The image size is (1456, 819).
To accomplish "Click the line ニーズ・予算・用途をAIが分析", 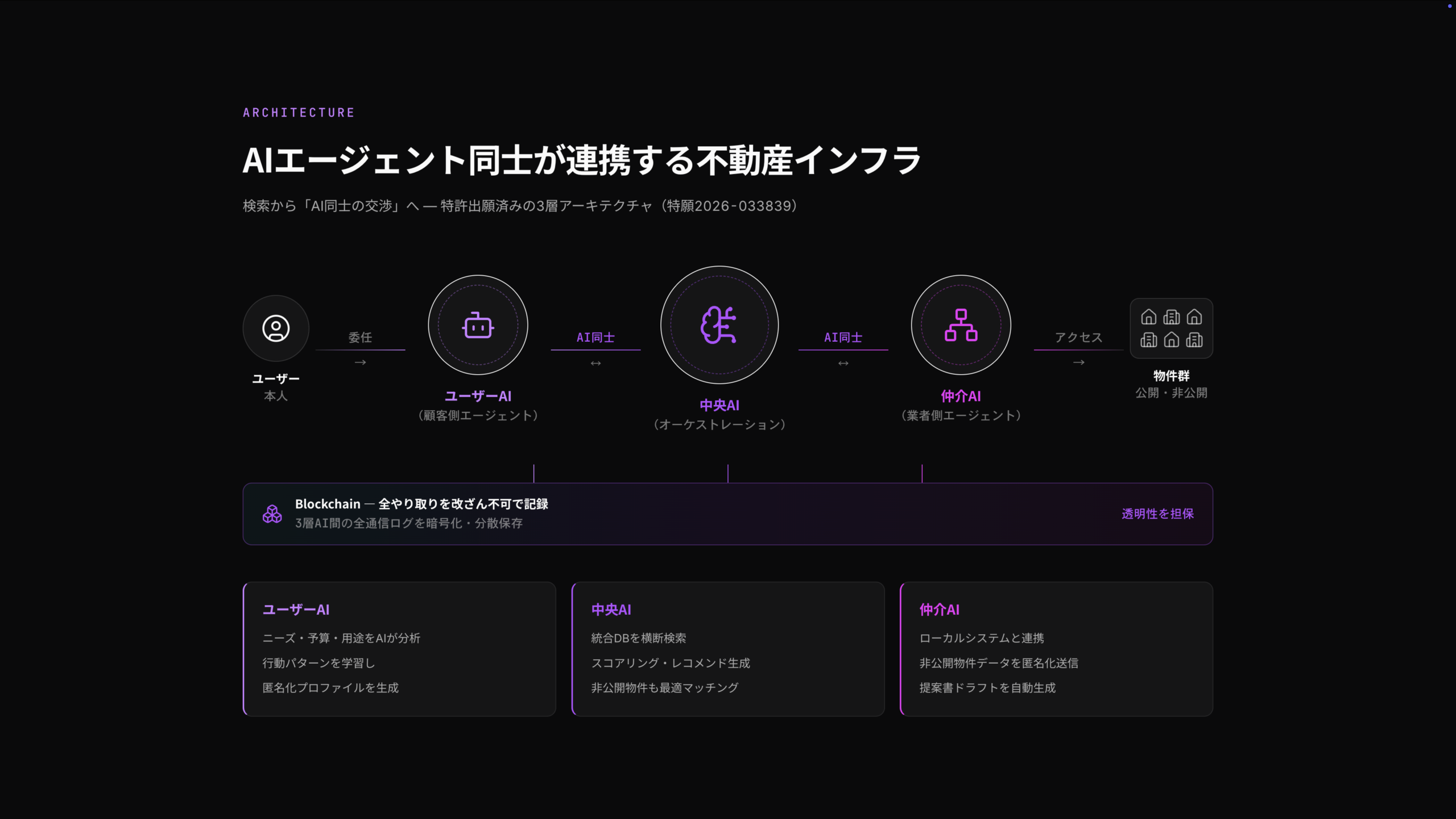I will tap(341, 638).
